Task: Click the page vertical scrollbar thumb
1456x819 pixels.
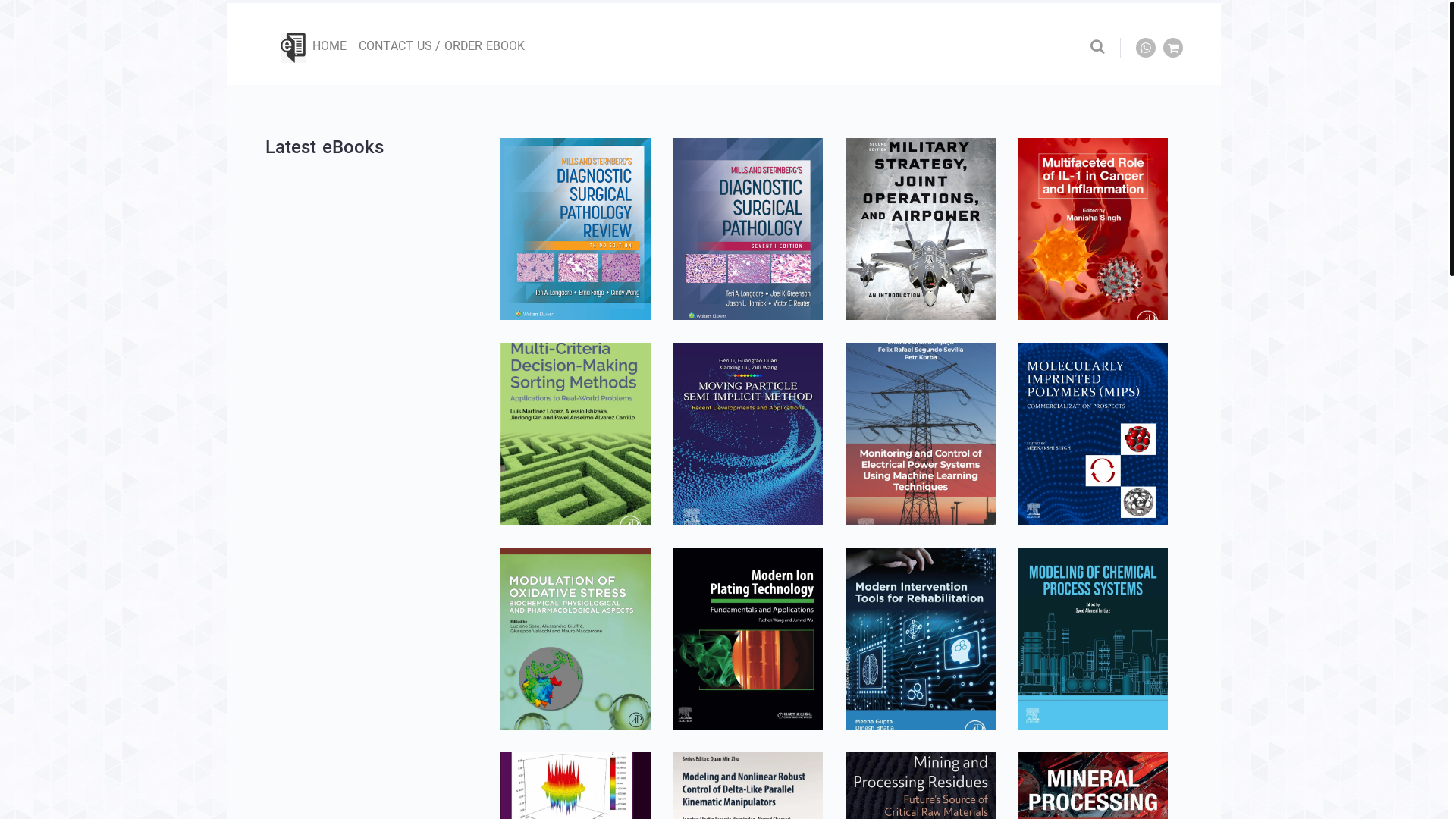Action: pos(1451,138)
